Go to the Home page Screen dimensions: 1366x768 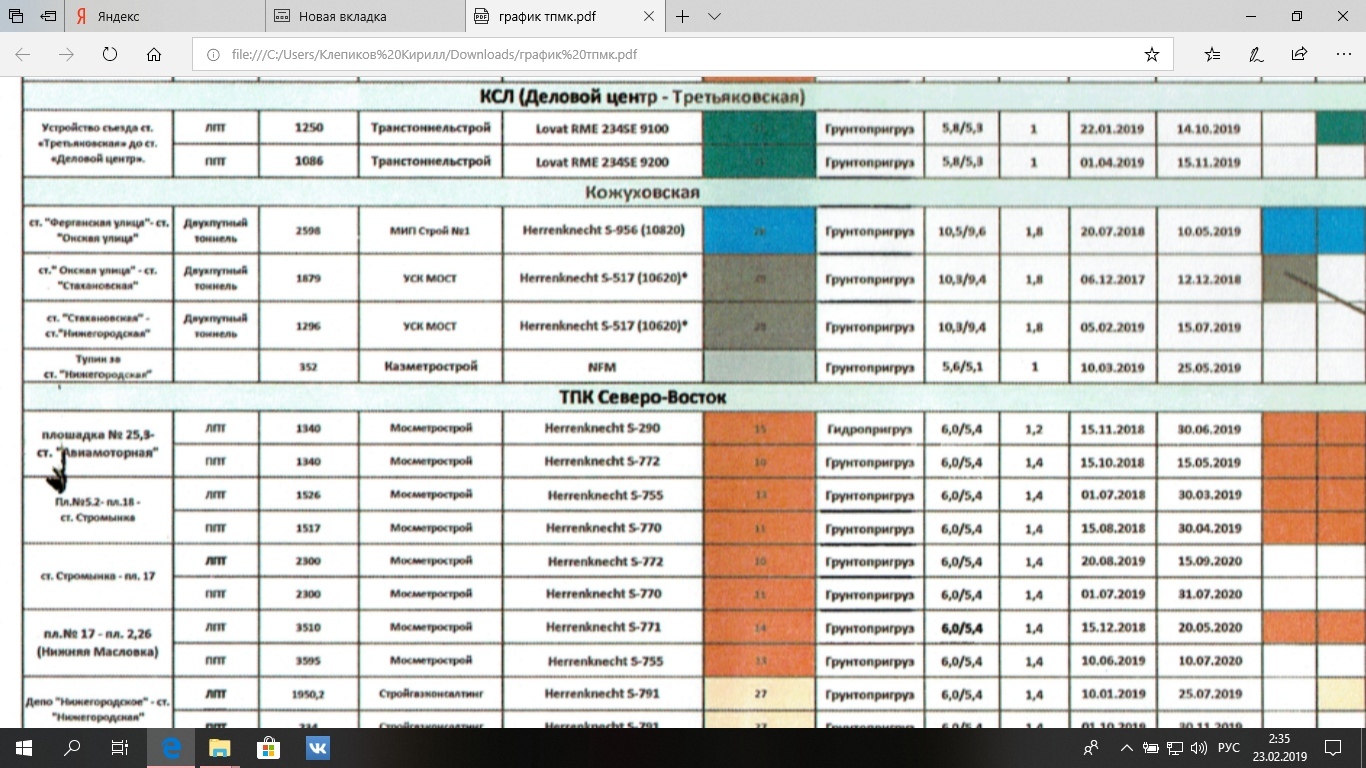pos(154,55)
